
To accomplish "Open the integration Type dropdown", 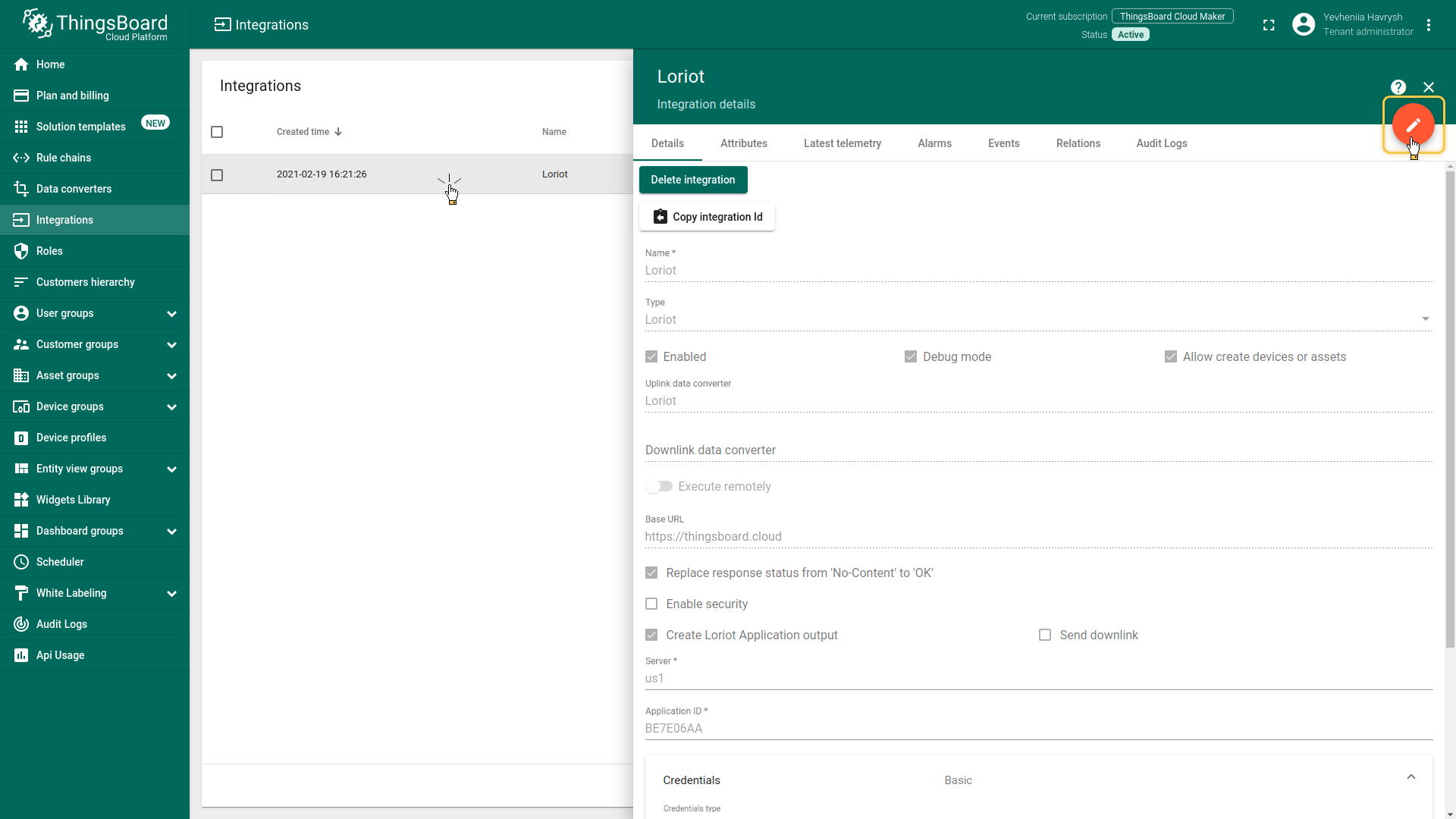I will (x=1425, y=319).
